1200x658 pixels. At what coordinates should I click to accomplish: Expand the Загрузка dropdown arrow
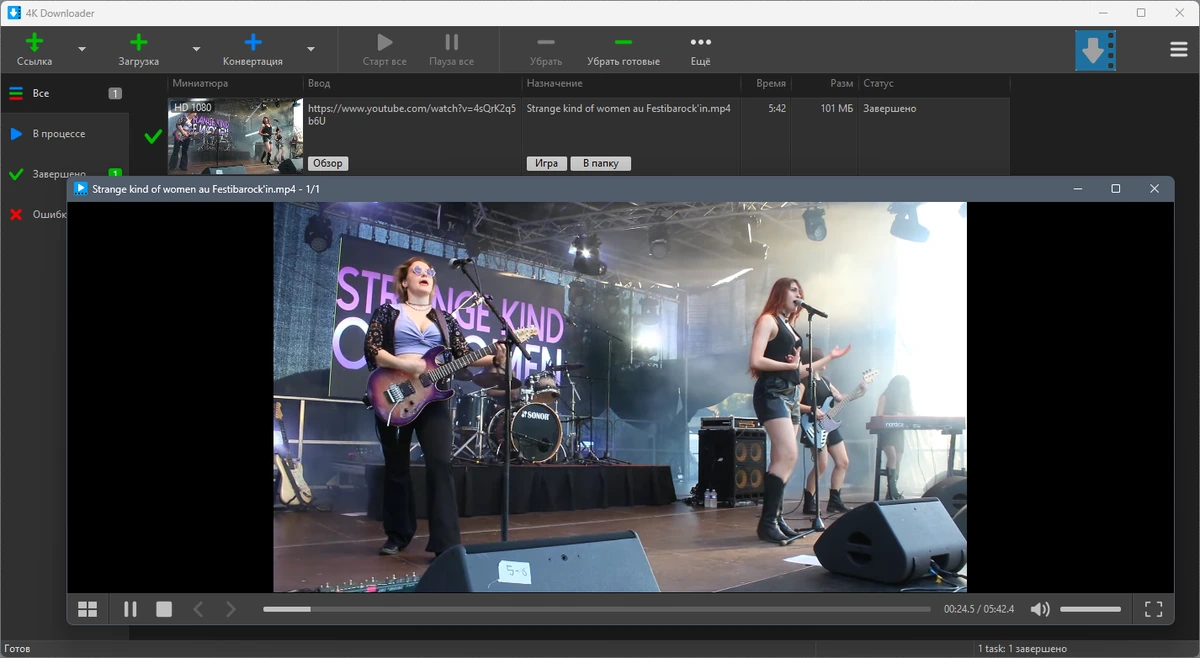tap(196, 49)
